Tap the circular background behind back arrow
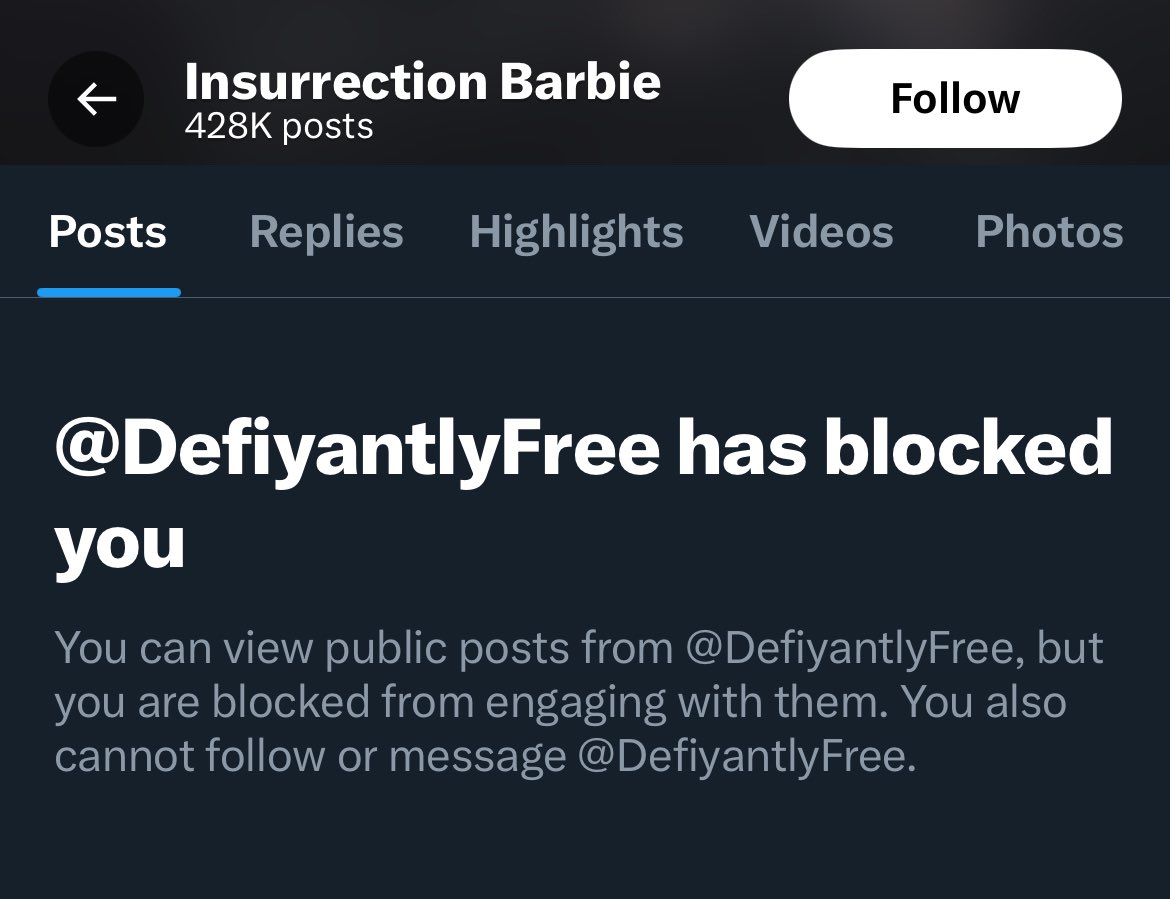The width and height of the screenshot is (1170, 899). (68, 122)
